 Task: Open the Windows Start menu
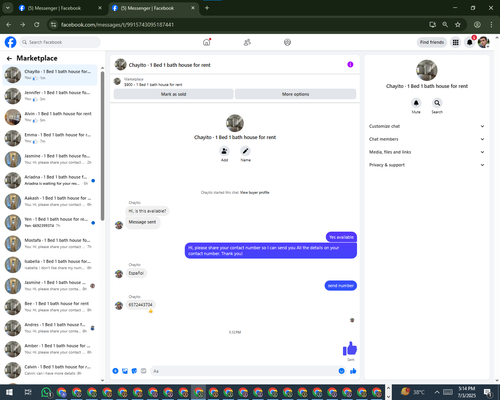(x=9, y=392)
